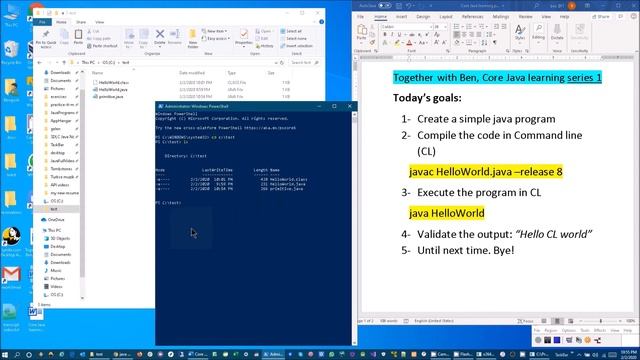Click Align Left in Word's Paragraph group
This screenshot has width=640, height=360.
click(457, 35)
